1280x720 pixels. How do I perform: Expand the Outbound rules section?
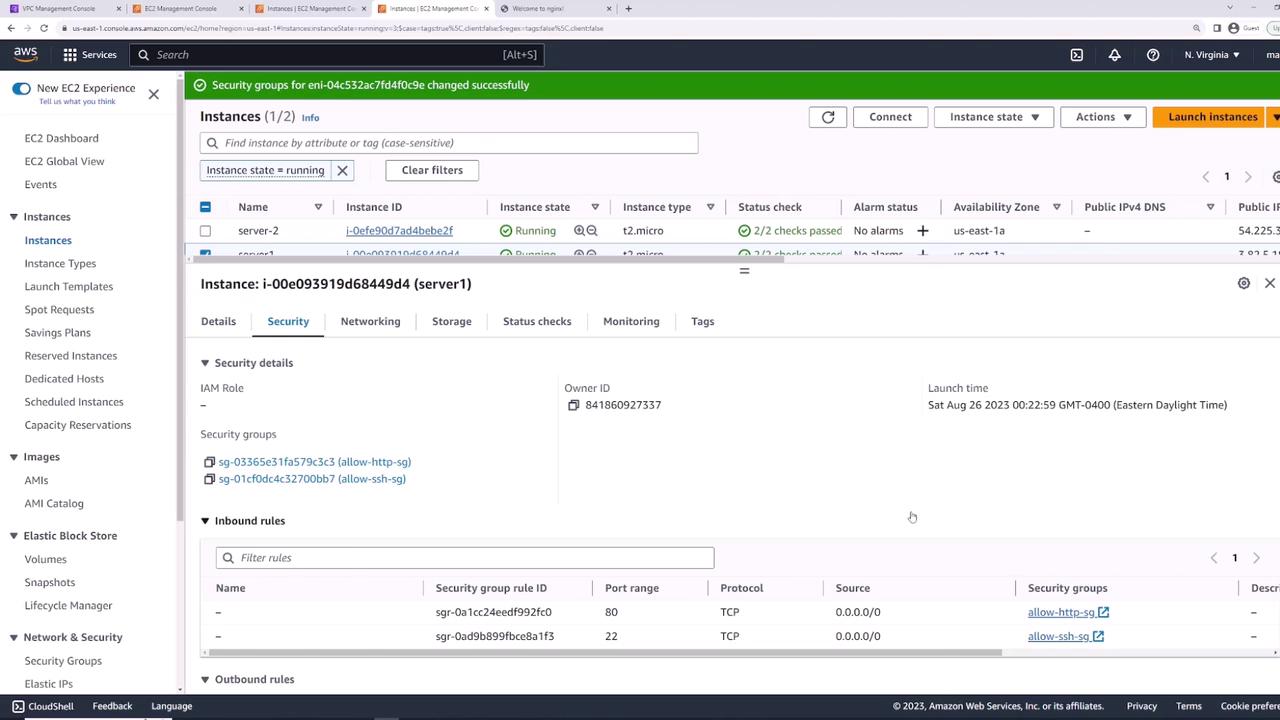[x=205, y=680]
